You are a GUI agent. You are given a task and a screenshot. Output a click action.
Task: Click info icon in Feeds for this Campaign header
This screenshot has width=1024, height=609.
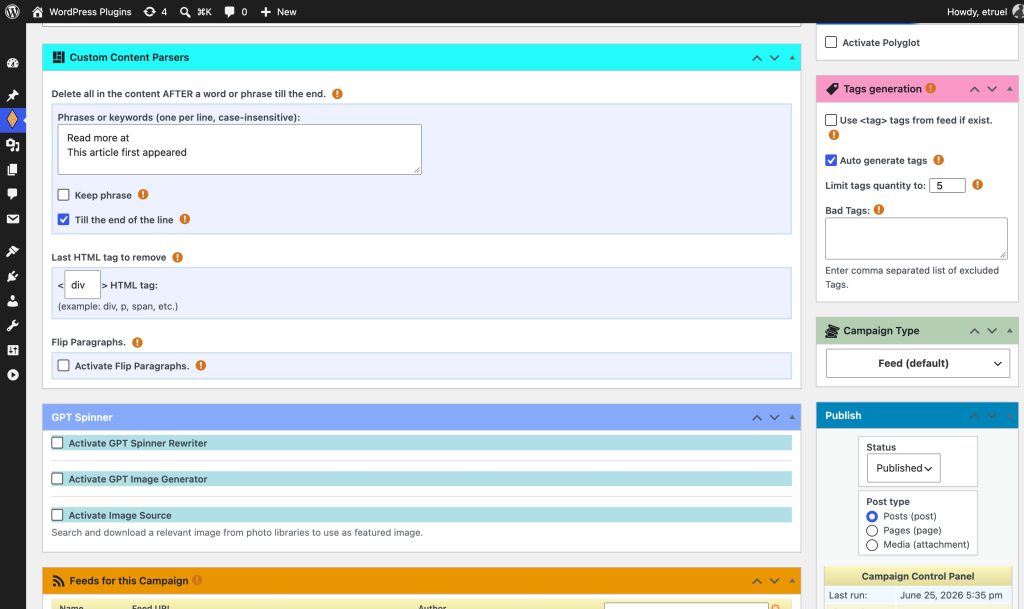tap(197, 580)
